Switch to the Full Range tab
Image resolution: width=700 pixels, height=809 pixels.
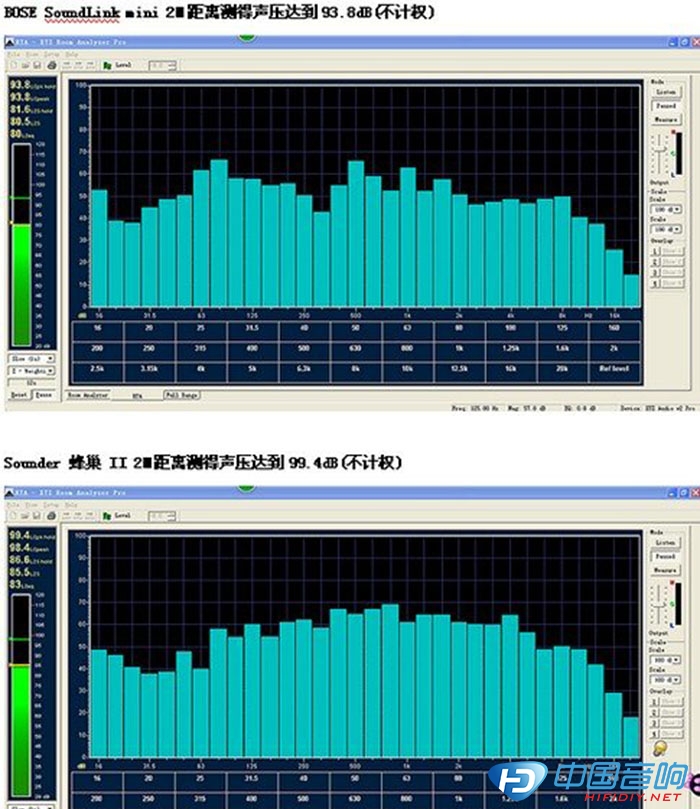point(181,396)
